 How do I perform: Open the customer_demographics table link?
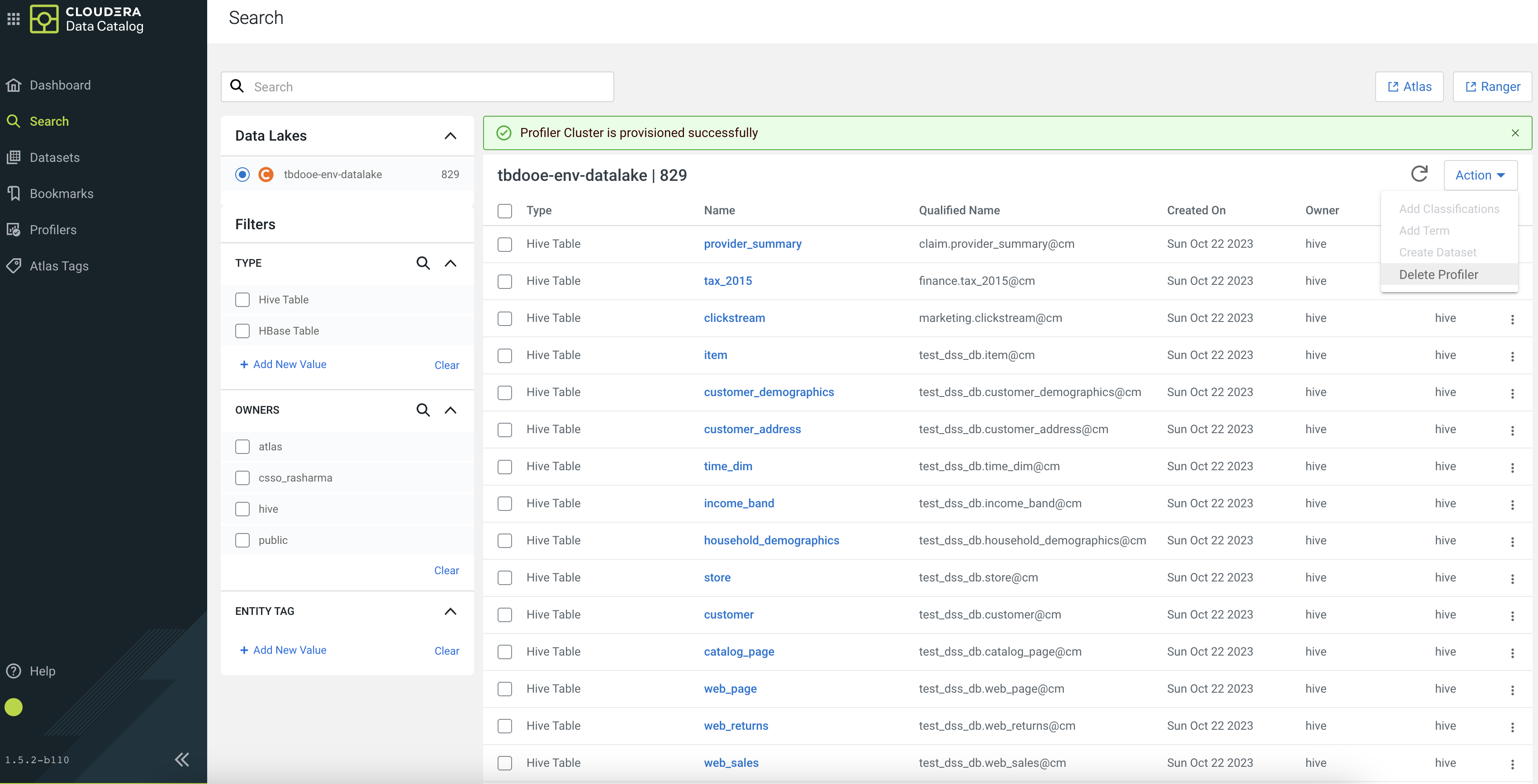point(769,392)
